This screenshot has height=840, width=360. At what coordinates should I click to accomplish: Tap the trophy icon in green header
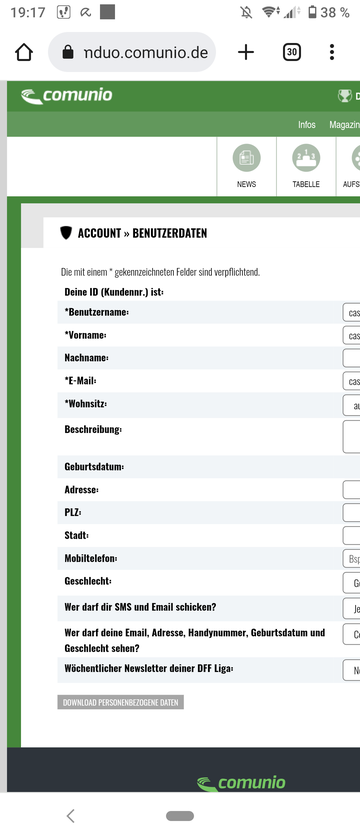pyautogui.click(x=344, y=96)
